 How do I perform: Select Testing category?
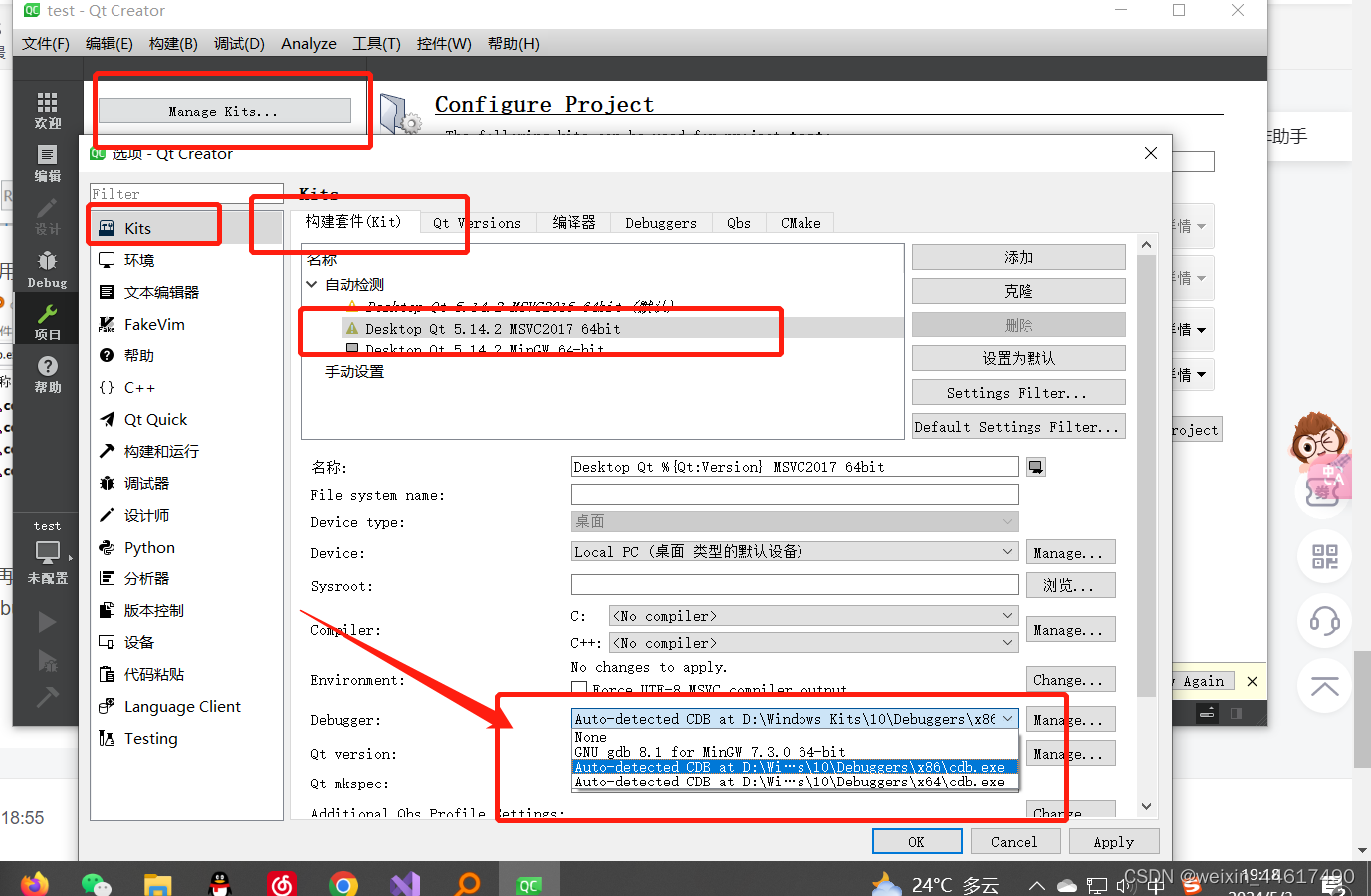186,738
